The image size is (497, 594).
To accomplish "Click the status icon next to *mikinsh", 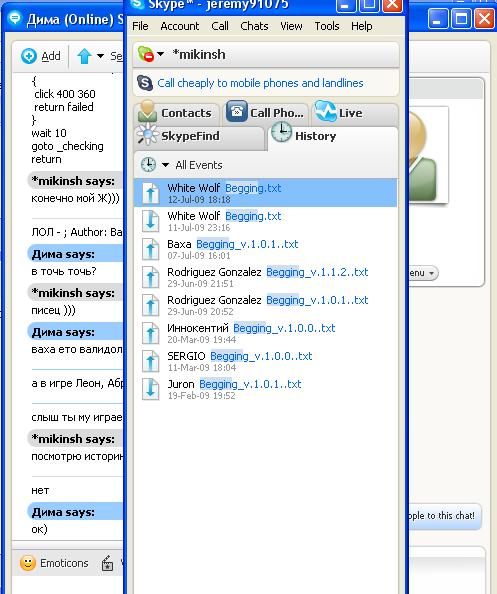I will (x=146, y=54).
